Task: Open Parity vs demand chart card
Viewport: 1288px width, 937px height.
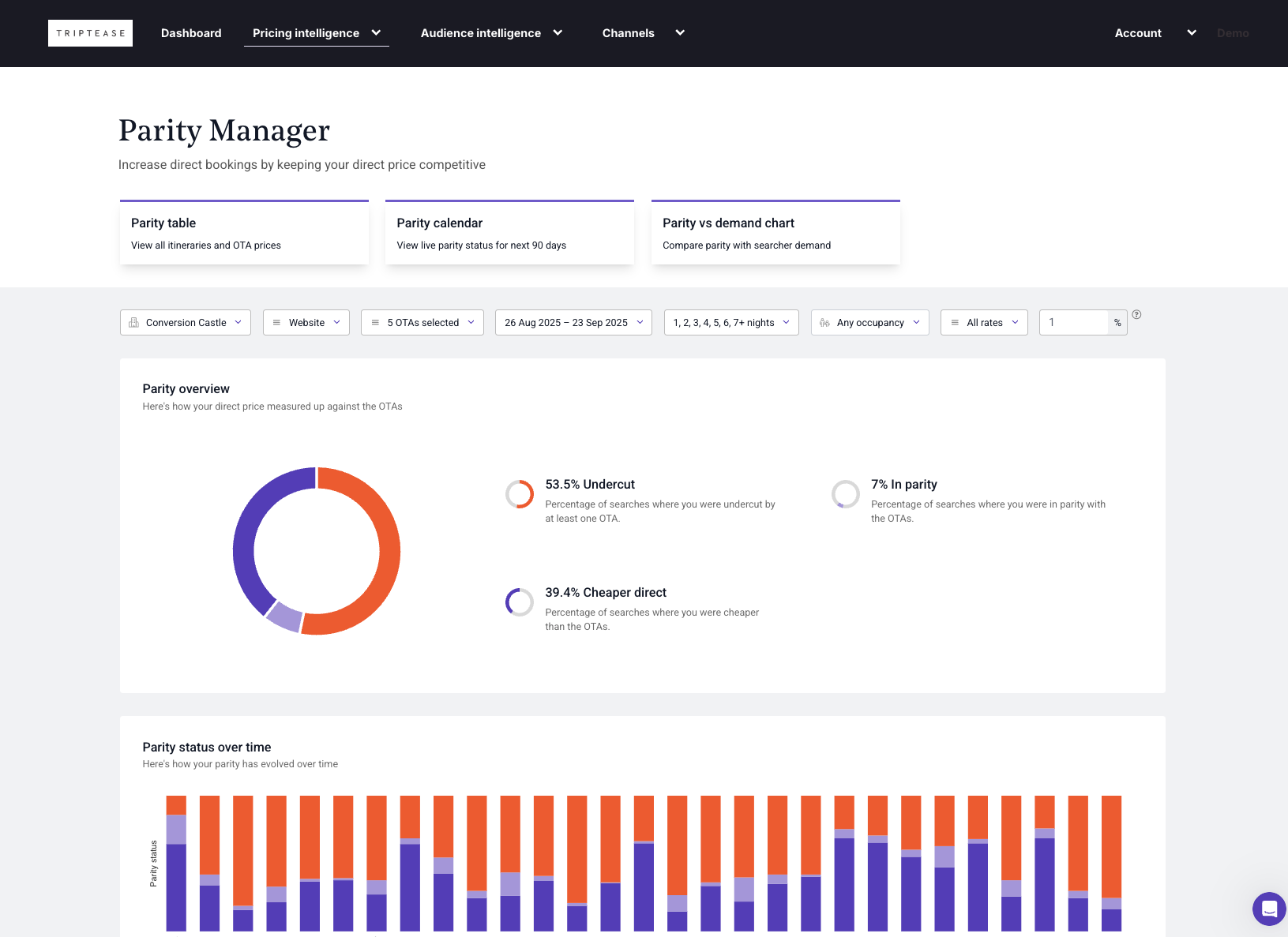Action: tap(775, 233)
